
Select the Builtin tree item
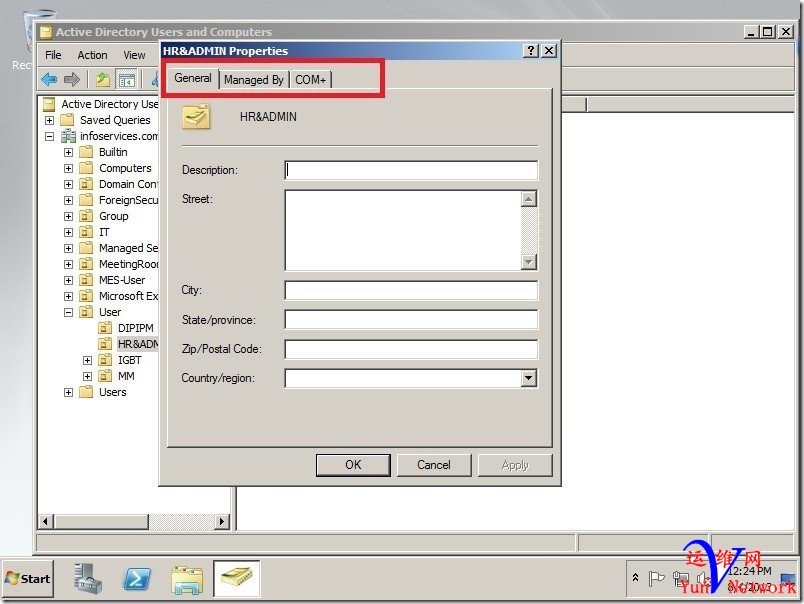113,152
